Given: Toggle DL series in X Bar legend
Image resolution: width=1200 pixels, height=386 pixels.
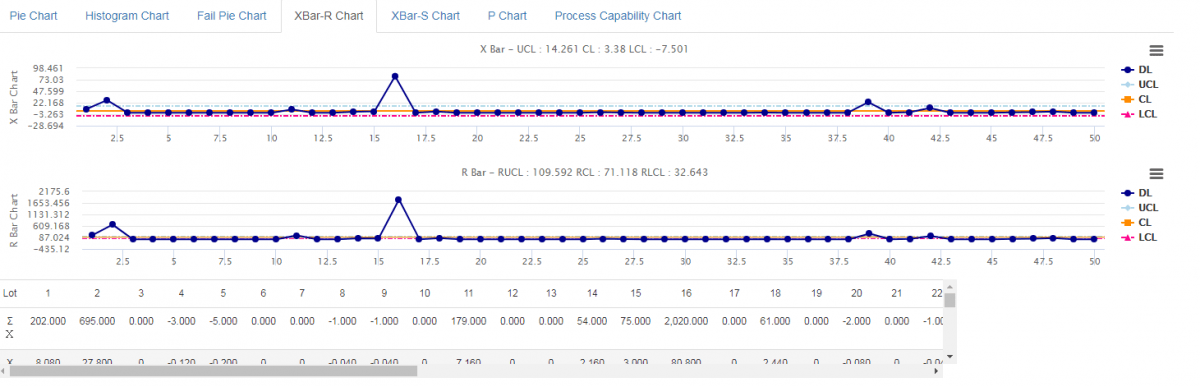Looking at the screenshot, I should pos(1138,70).
